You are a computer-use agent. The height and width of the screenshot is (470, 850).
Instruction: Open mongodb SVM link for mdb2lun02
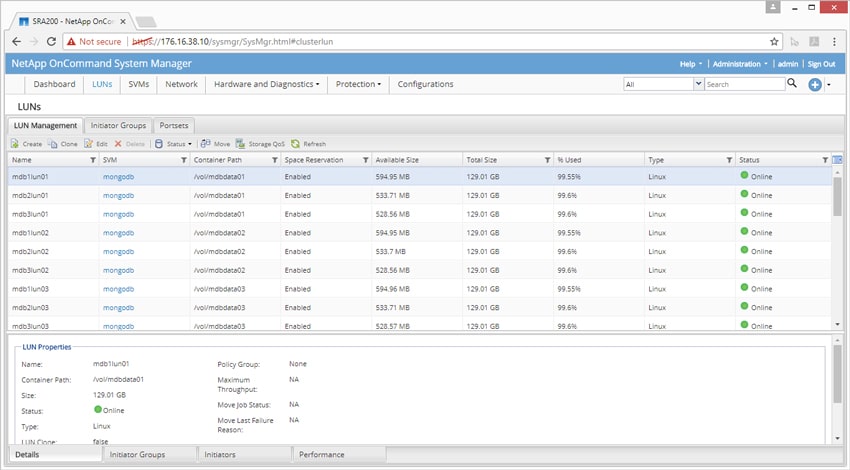pos(118,252)
